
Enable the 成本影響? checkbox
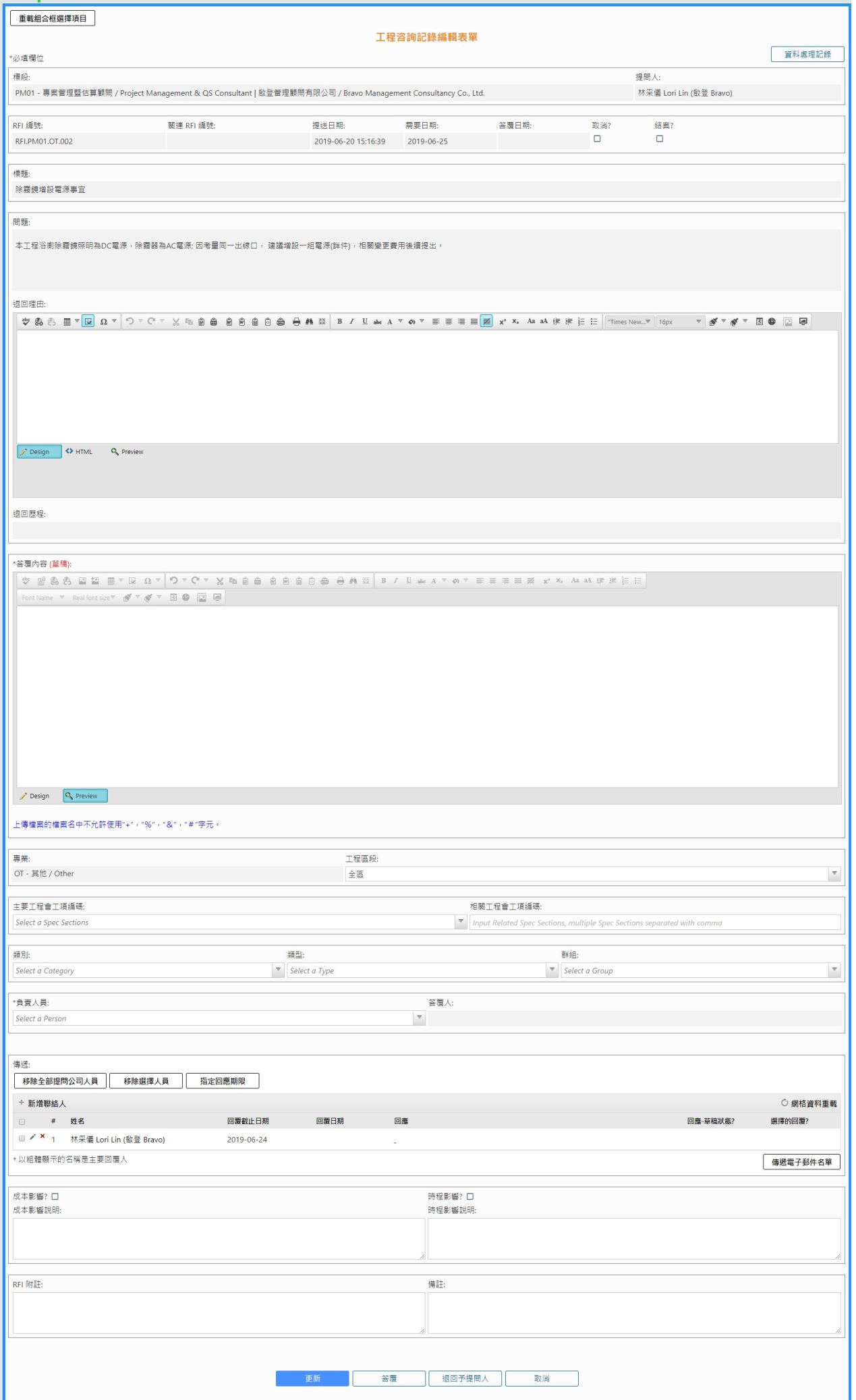[55, 1196]
